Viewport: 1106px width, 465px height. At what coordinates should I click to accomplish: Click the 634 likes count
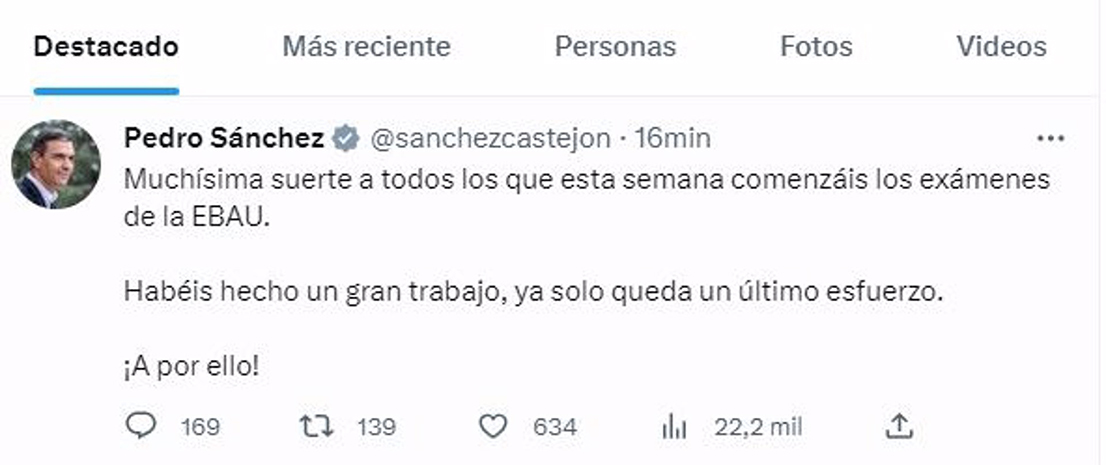[x=555, y=427]
